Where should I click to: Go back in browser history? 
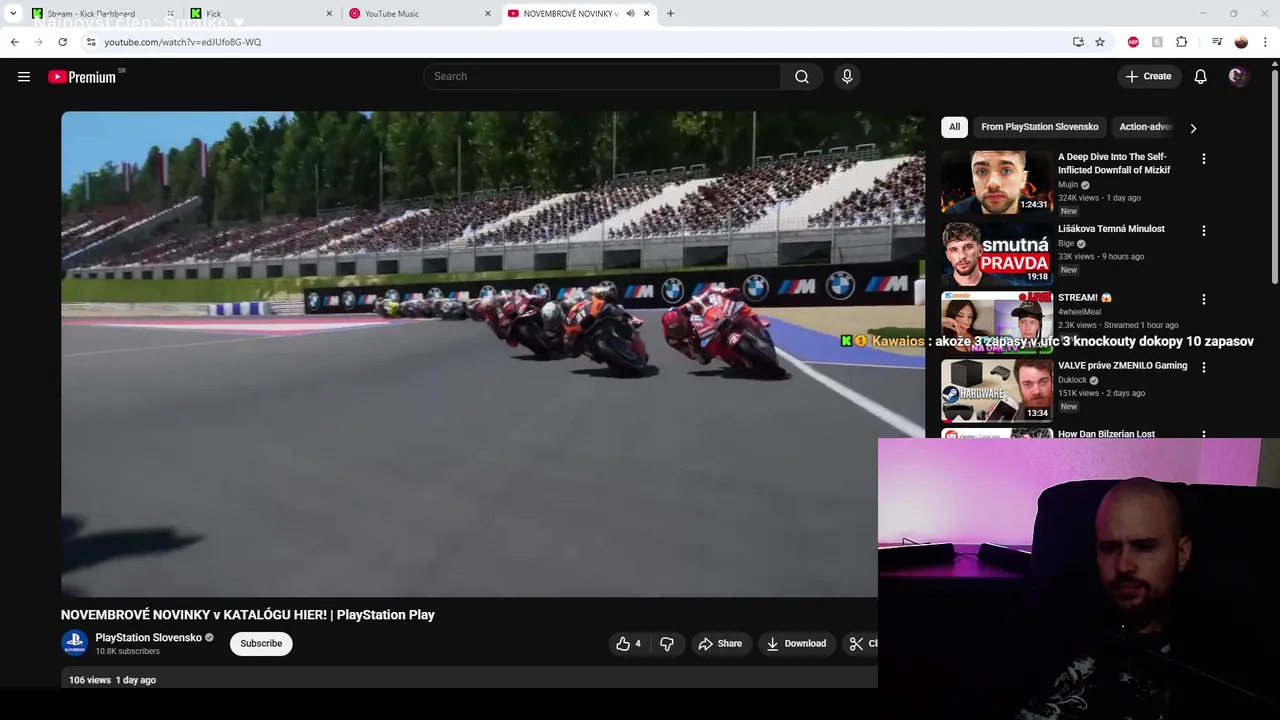(x=14, y=42)
